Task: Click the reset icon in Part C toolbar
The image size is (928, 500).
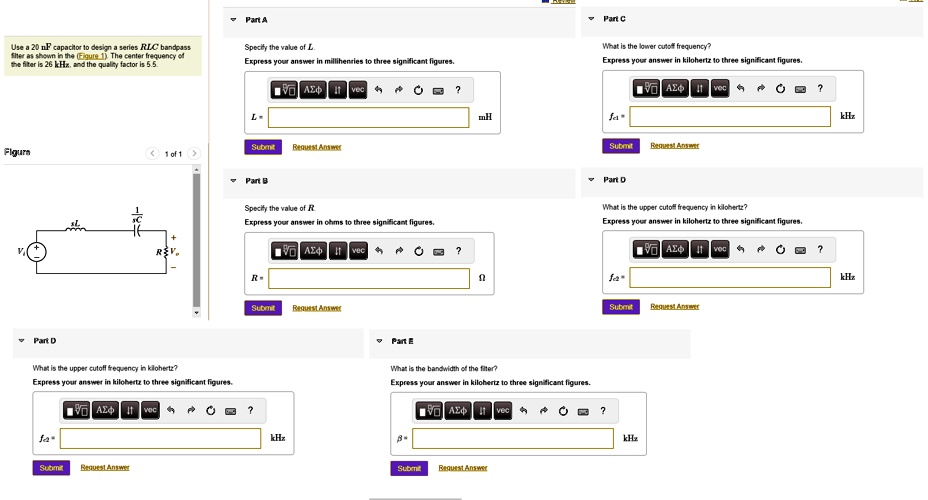Action: [779, 89]
